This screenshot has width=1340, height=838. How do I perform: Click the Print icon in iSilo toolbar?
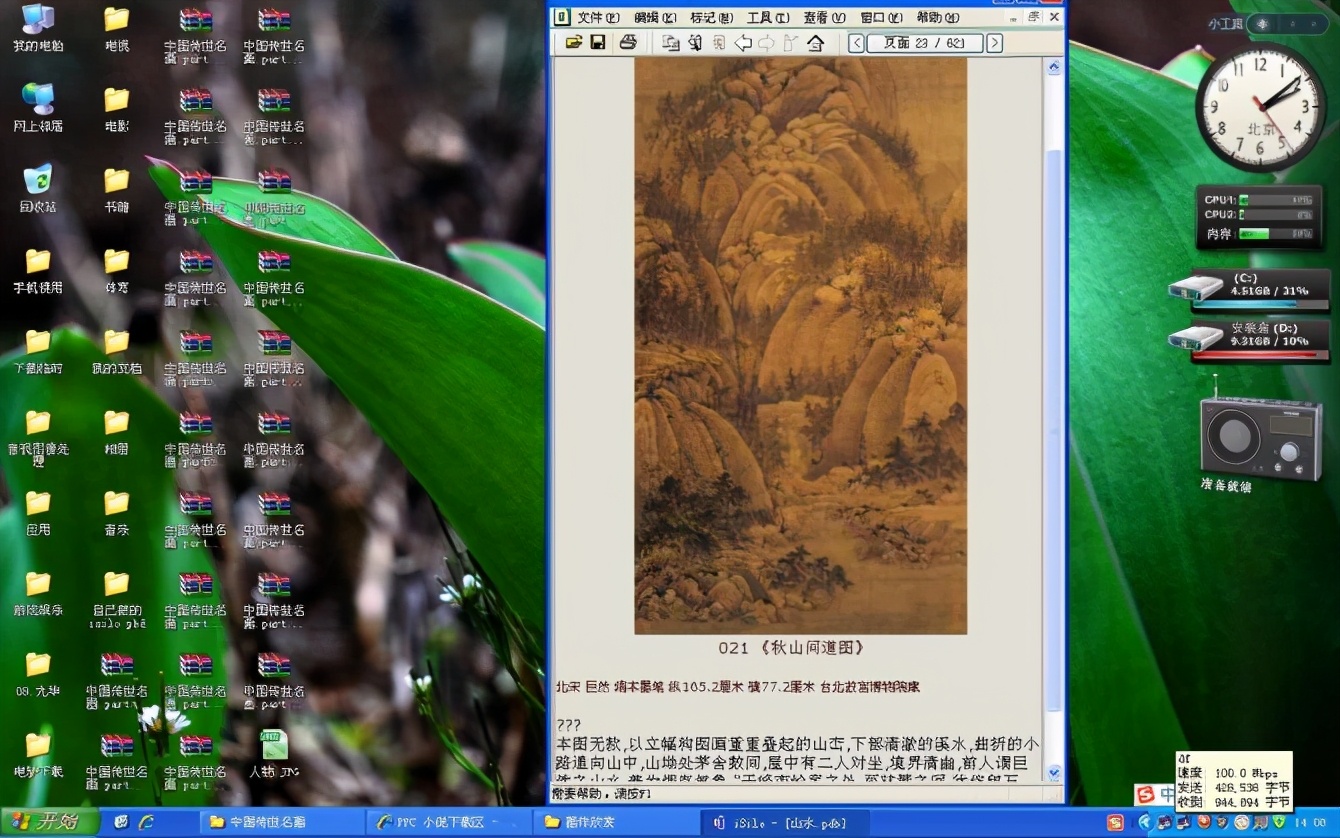tap(628, 42)
